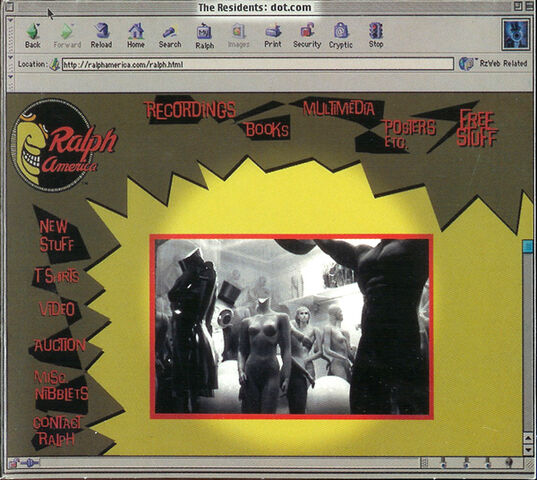
Task: Open the RzWeb Related dropdown arrow
Action: point(476,60)
